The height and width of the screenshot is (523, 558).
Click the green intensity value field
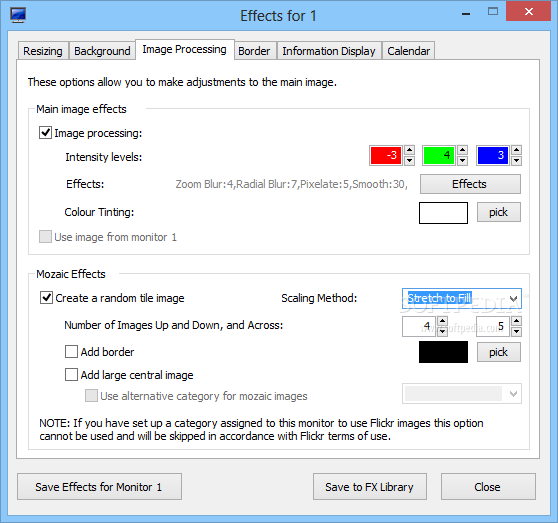click(439, 155)
